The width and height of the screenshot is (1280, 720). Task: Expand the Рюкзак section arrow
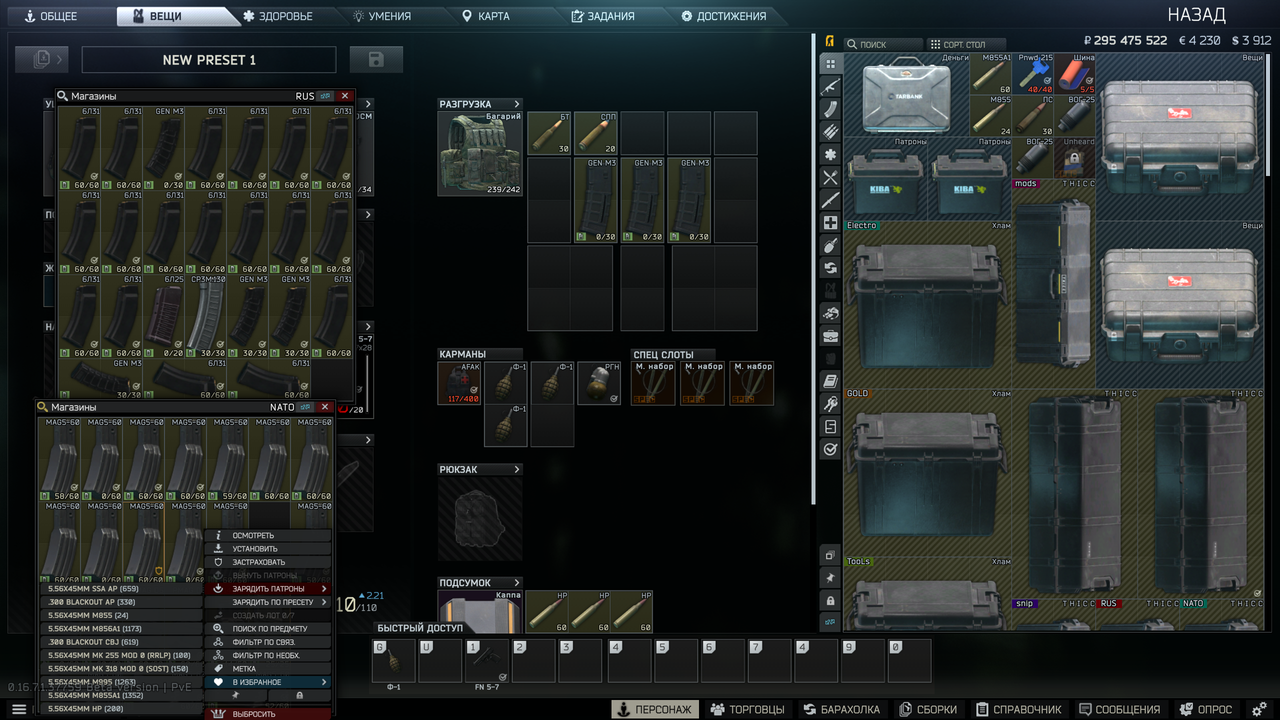[x=517, y=469]
